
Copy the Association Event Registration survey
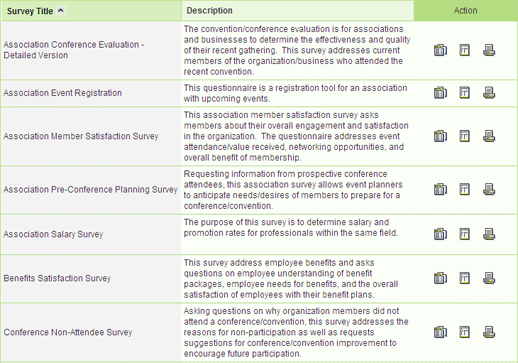440,93
